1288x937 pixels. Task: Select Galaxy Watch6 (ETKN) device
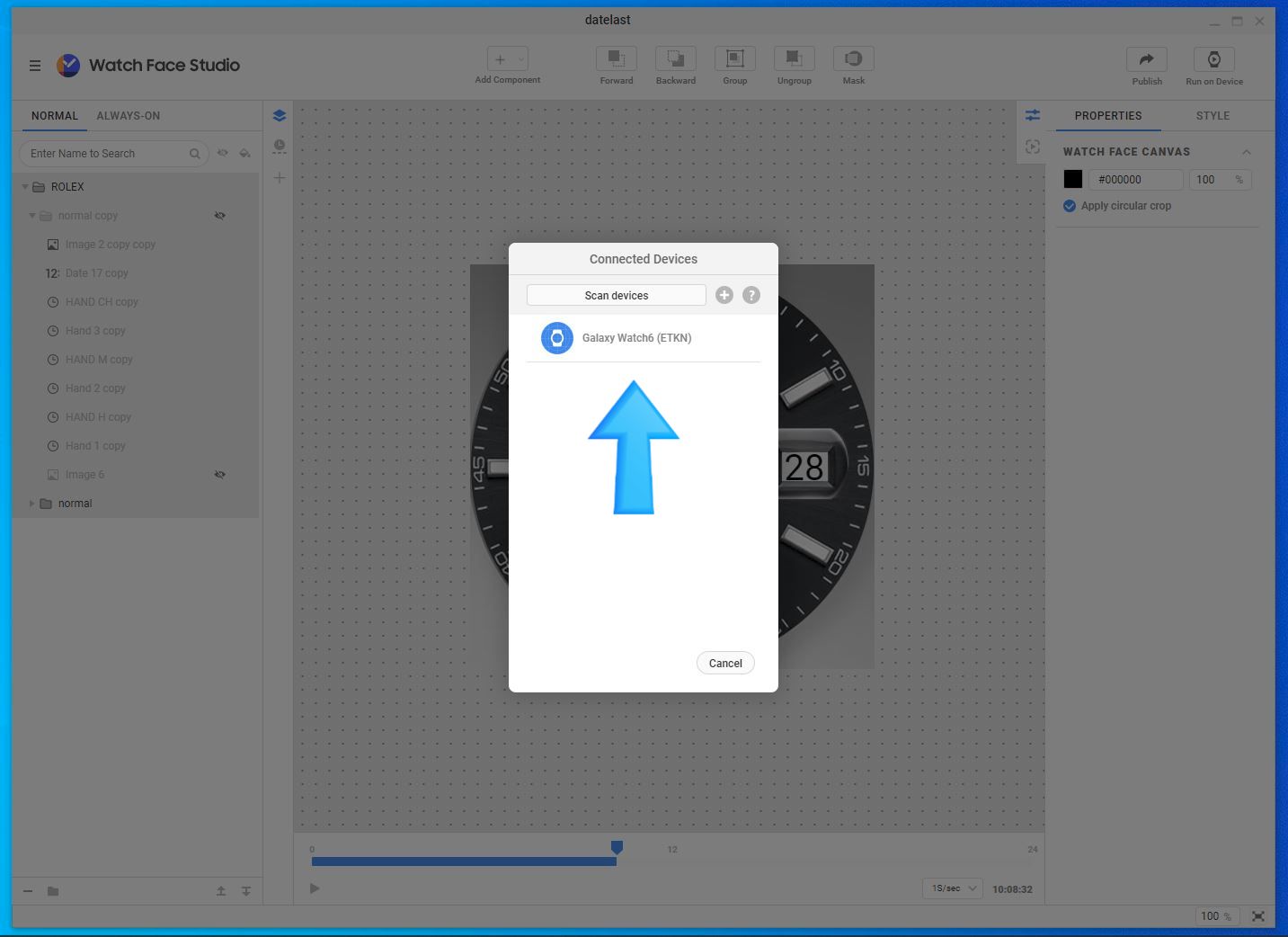pyautogui.click(x=644, y=338)
